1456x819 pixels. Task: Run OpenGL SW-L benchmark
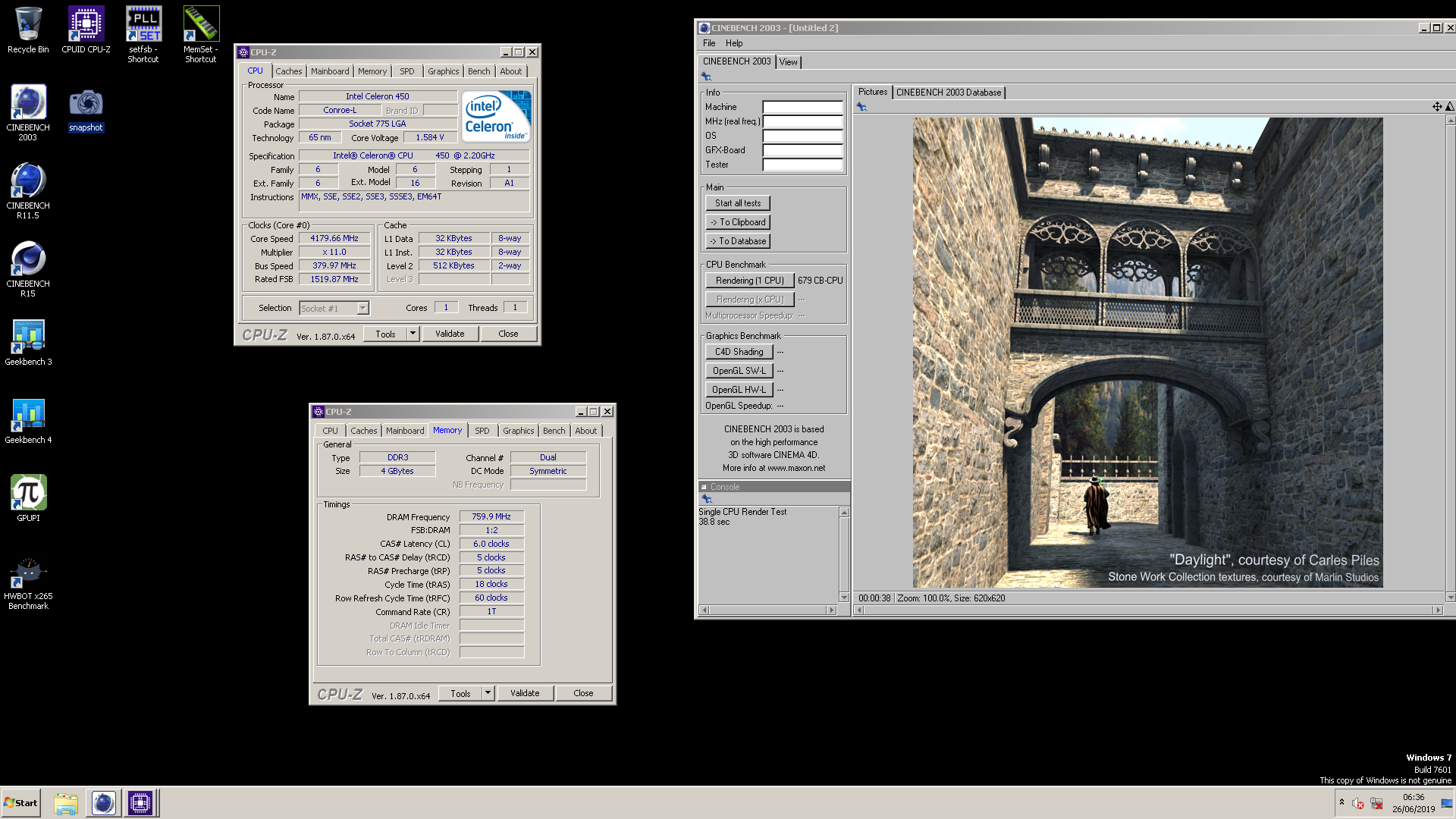pos(739,371)
